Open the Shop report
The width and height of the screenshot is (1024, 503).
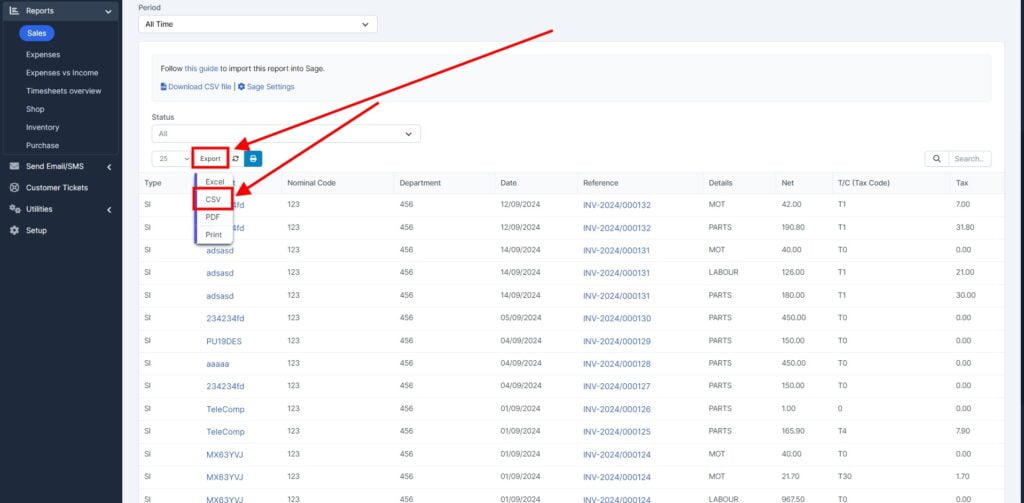tap(35, 110)
